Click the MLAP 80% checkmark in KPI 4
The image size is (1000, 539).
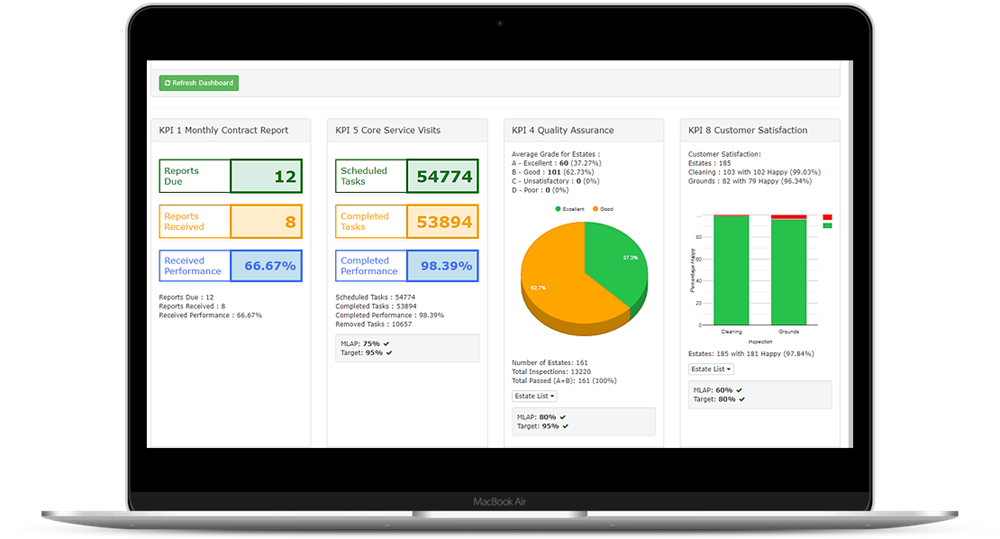(563, 416)
